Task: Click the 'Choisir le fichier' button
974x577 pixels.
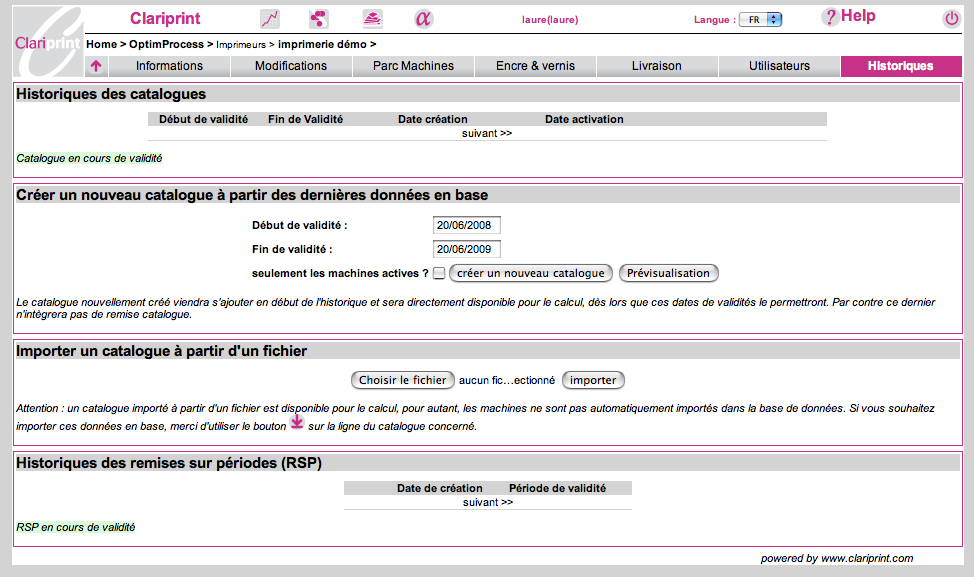Action: tap(402, 380)
